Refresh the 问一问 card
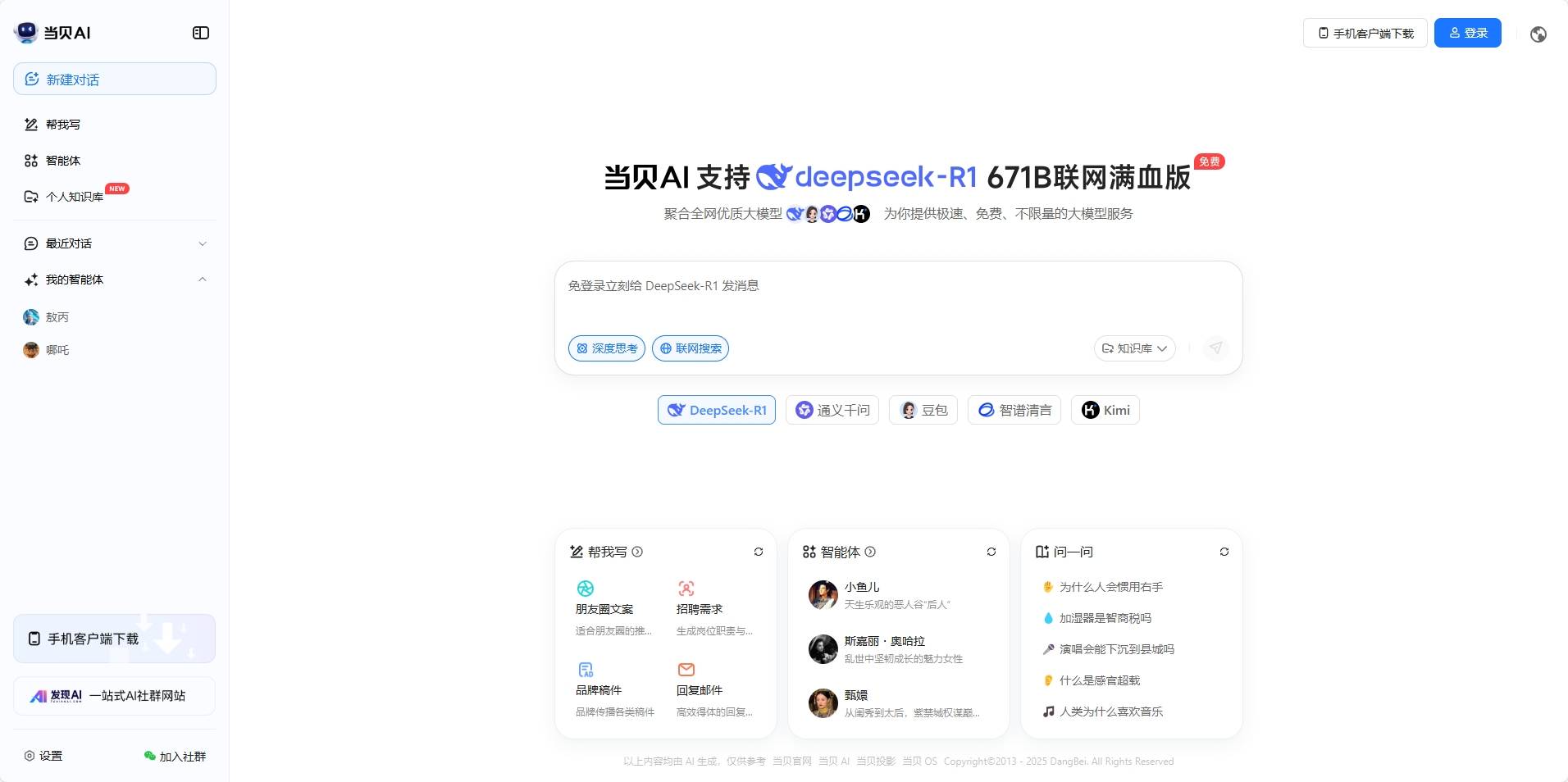The width and height of the screenshot is (1568, 782). 1224,552
